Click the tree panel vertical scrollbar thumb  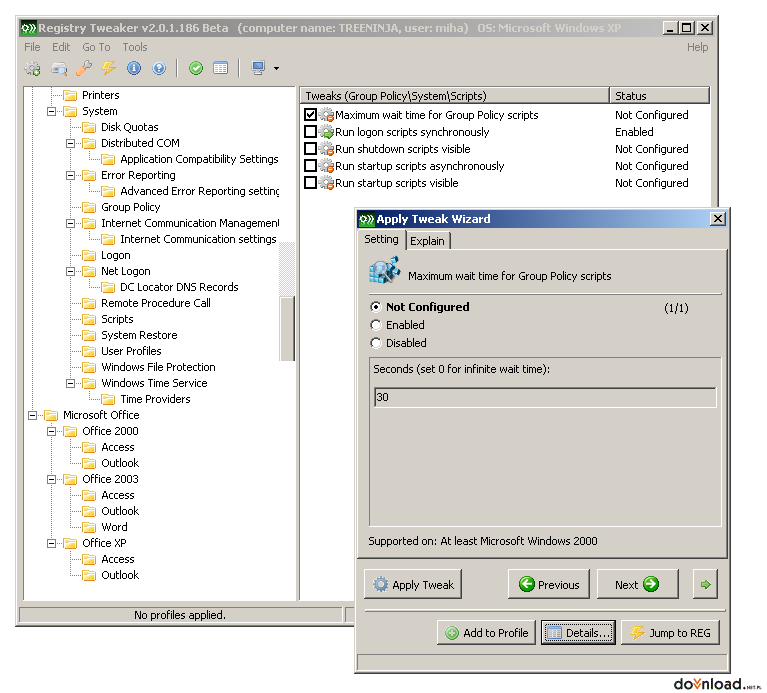[x=287, y=328]
